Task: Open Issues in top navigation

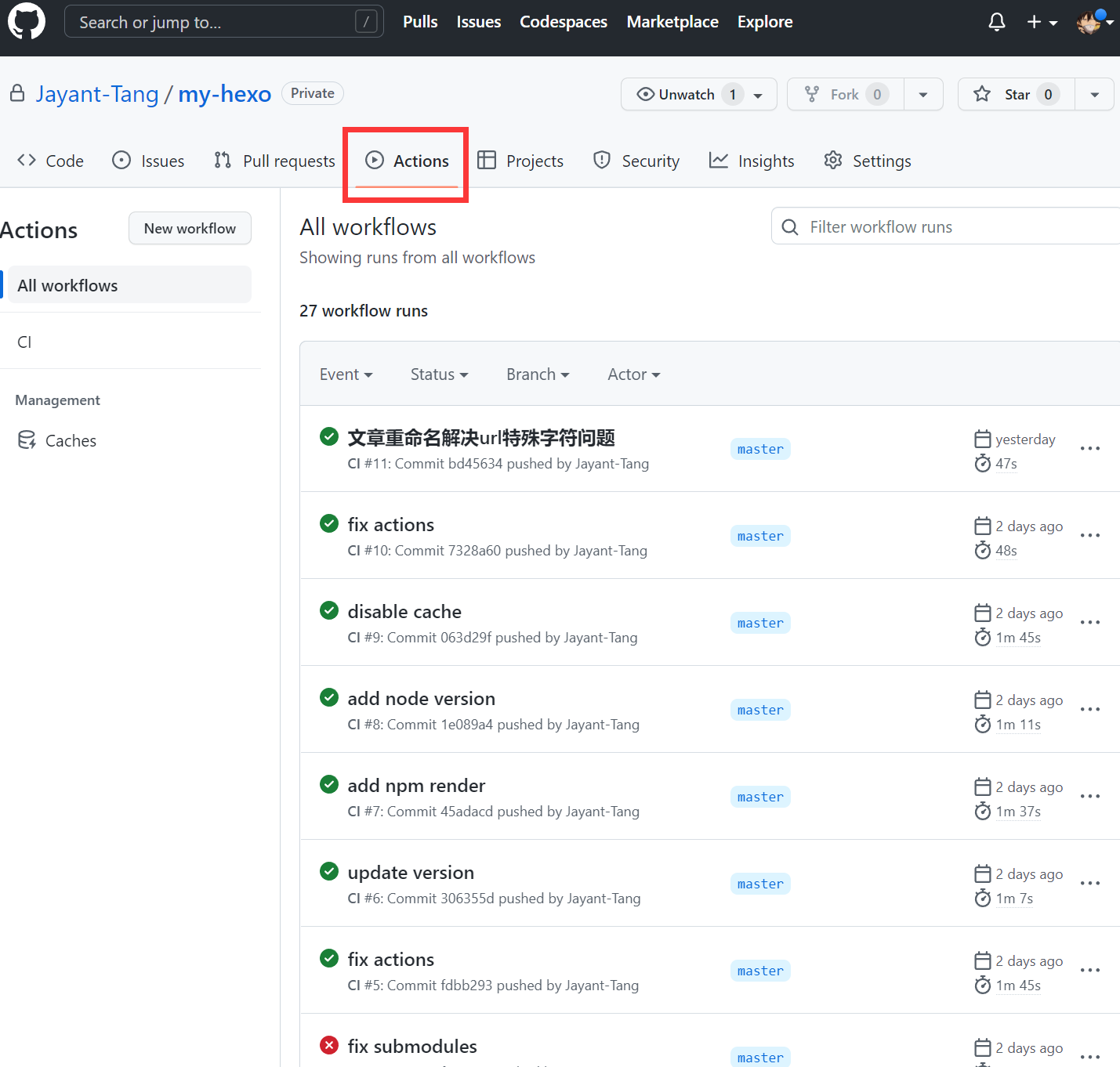Action: tap(479, 22)
